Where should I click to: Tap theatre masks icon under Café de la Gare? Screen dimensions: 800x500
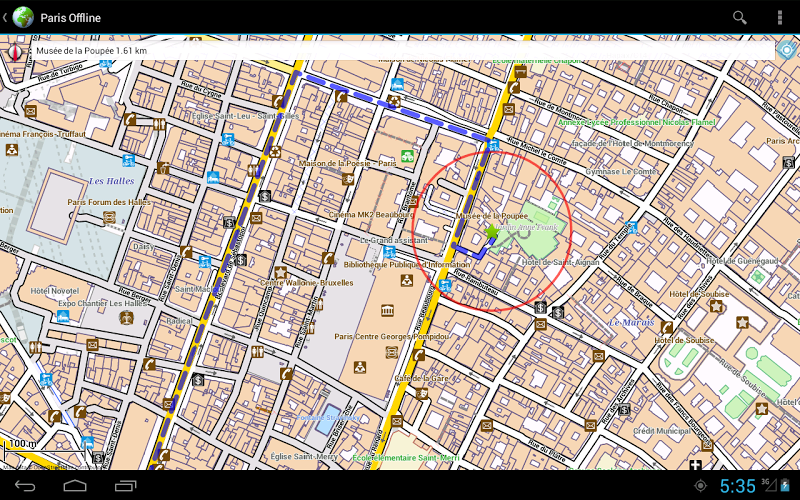tap(421, 393)
